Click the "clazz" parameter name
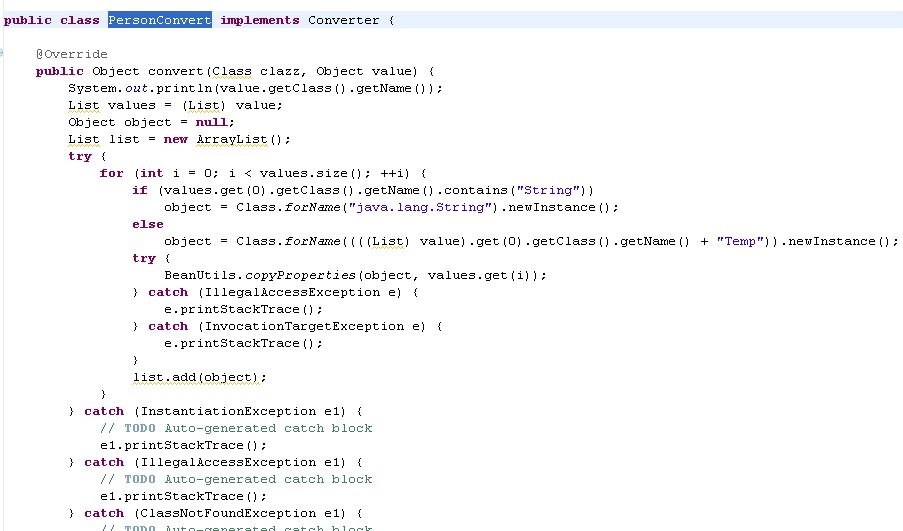Image resolution: width=903 pixels, height=531 pixels. click(280, 71)
